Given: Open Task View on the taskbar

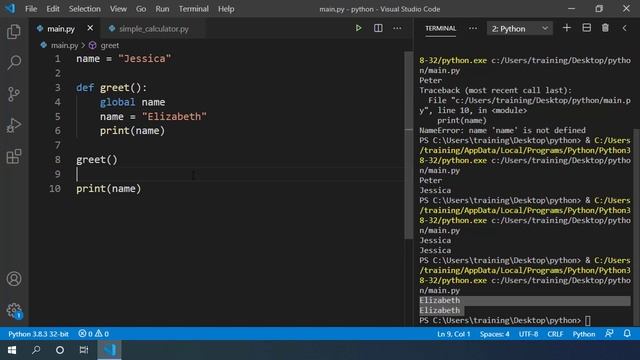Looking at the screenshot, I should [84, 350].
